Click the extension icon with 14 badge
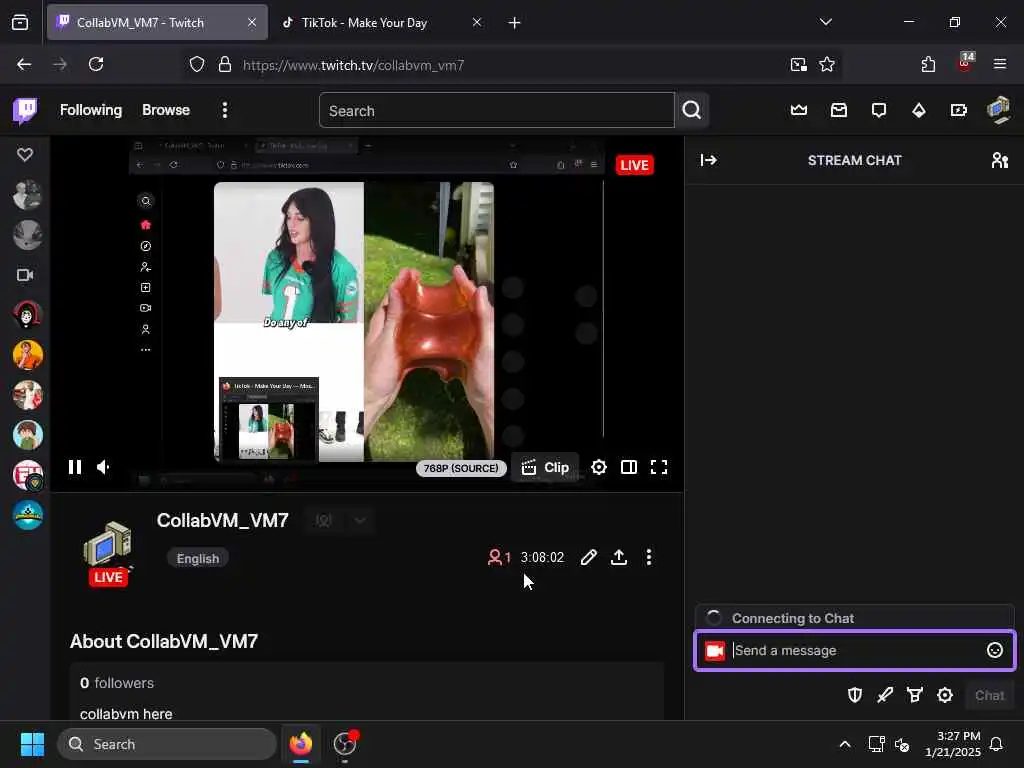Image resolution: width=1024 pixels, height=768 pixels. [965, 62]
